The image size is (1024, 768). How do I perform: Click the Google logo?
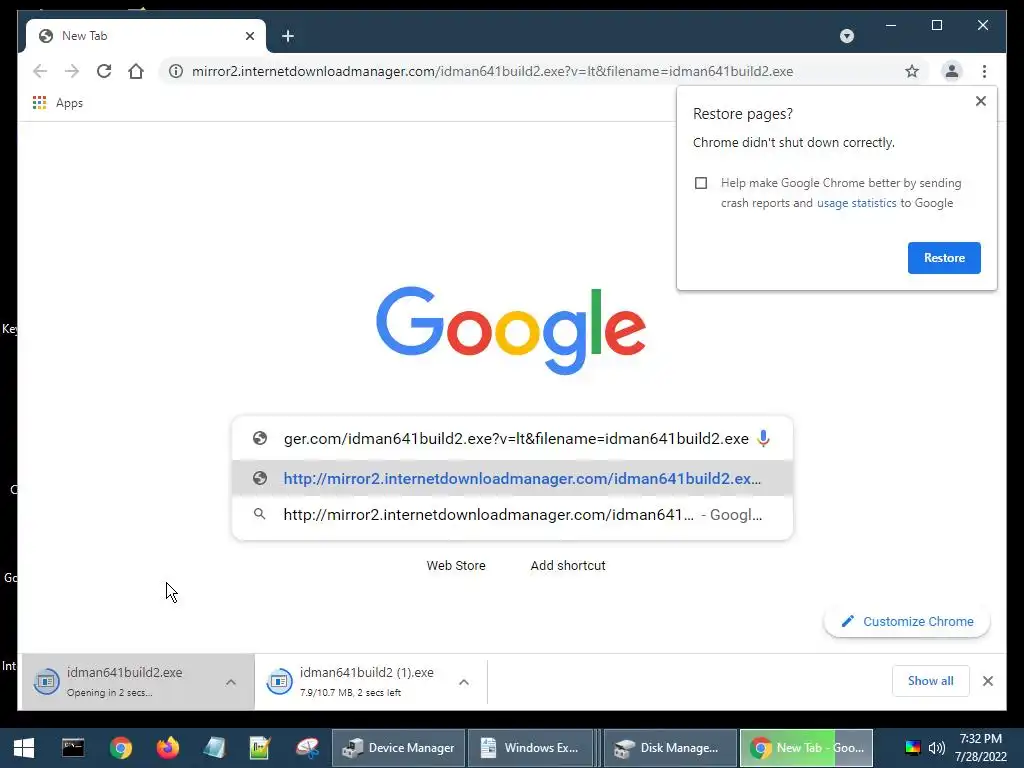pos(511,330)
